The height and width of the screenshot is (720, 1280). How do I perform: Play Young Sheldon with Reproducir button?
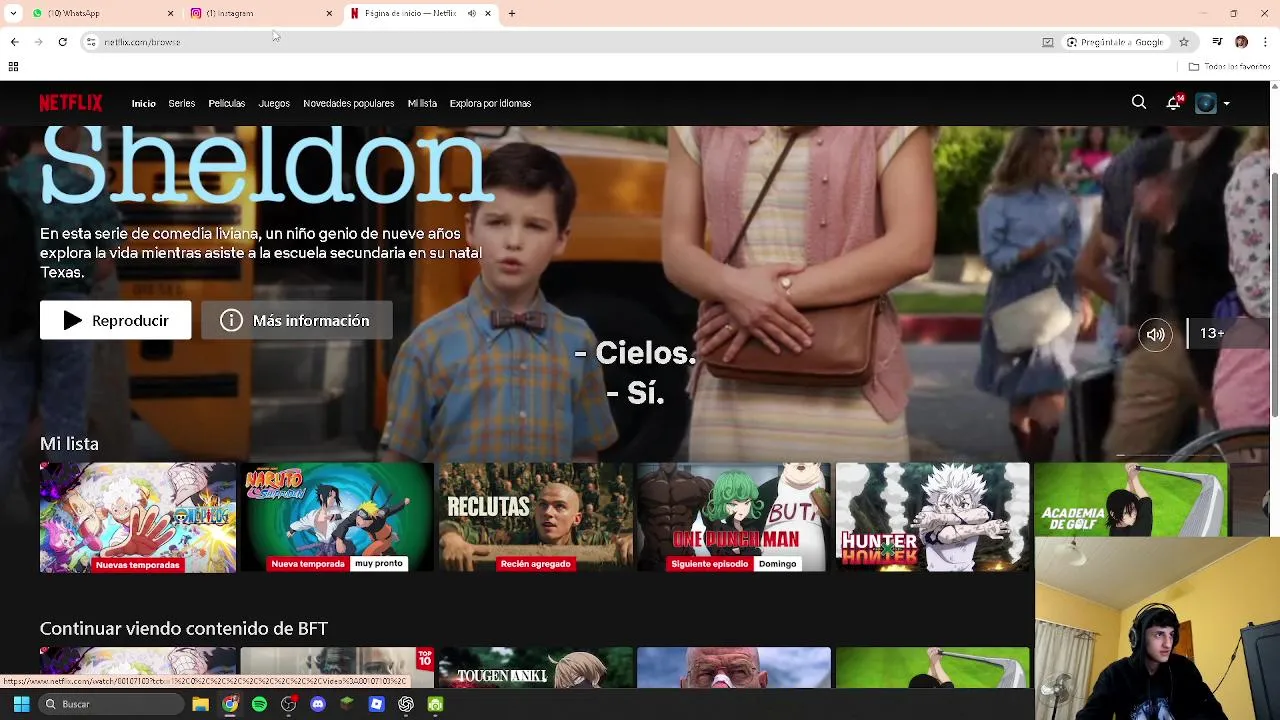tap(115, 320)
